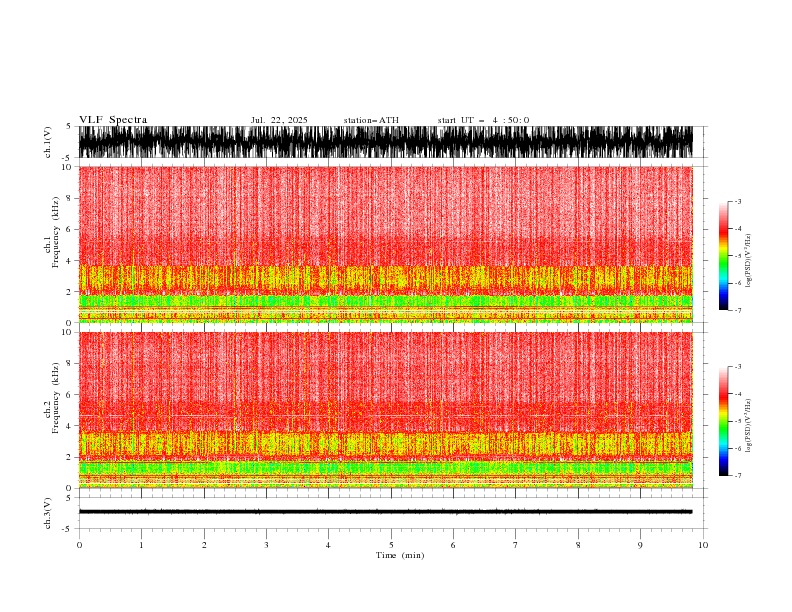Click the "10" kHz tick on ch.2 frequency axis
Viewport: 792px width, 612px height.
tap(66, 332)
